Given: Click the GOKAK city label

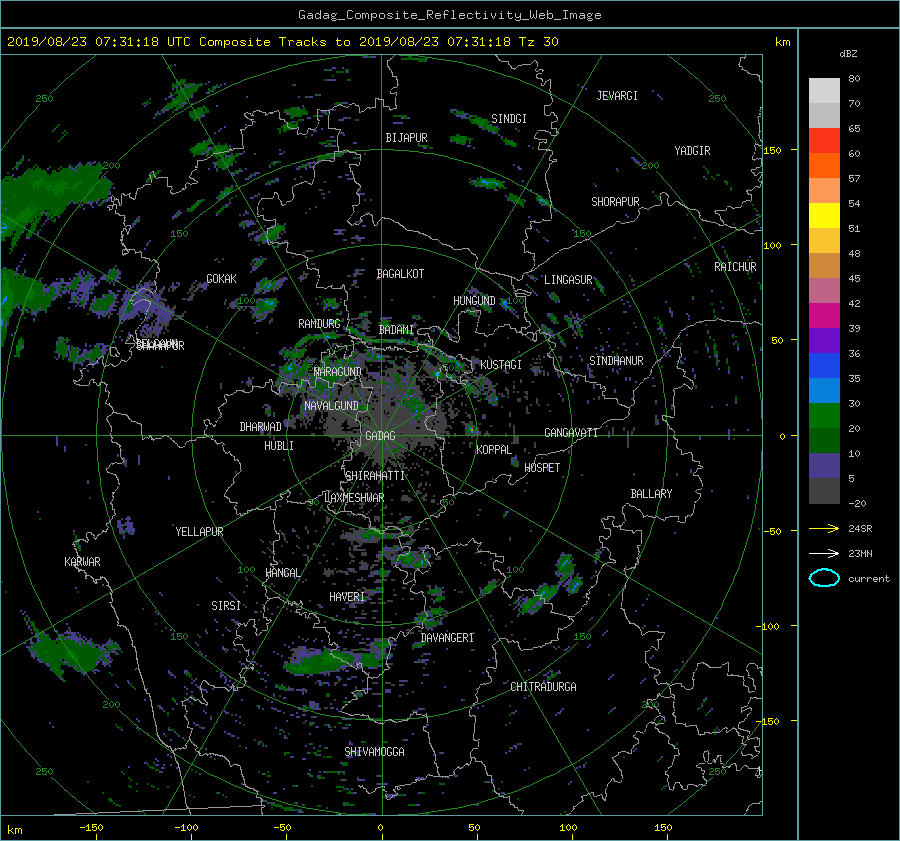Looking at the screenshot, I should (x=222, y=279).
